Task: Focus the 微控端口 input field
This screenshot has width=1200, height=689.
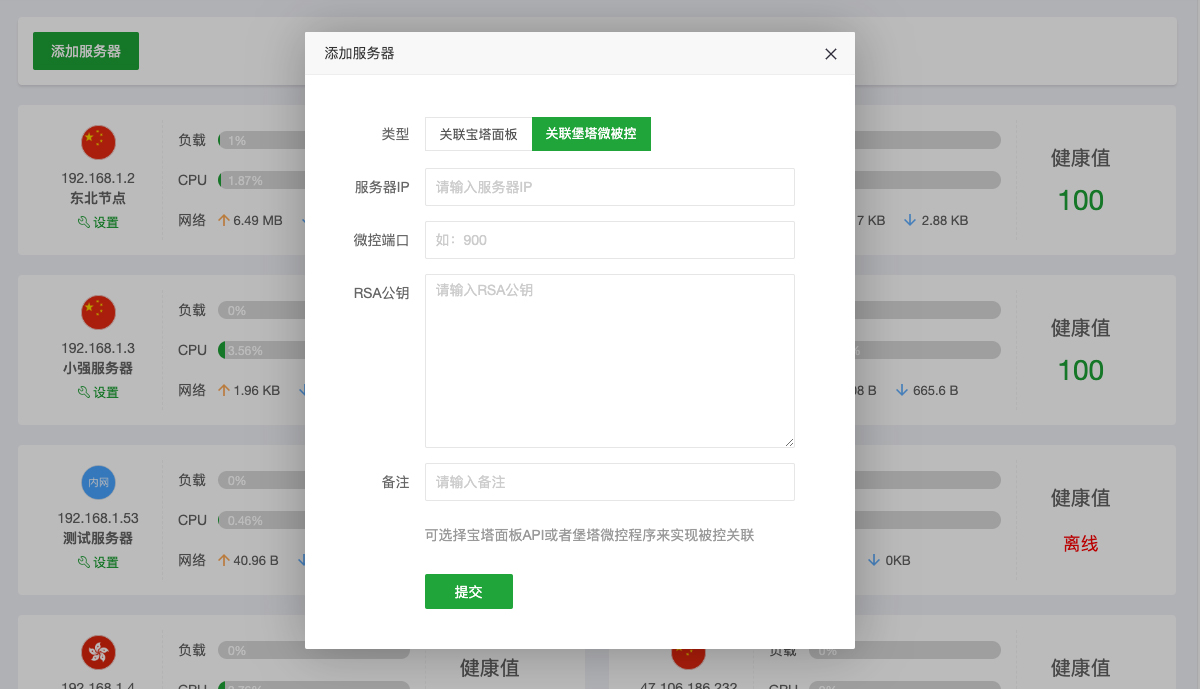Action: (610, 240)
